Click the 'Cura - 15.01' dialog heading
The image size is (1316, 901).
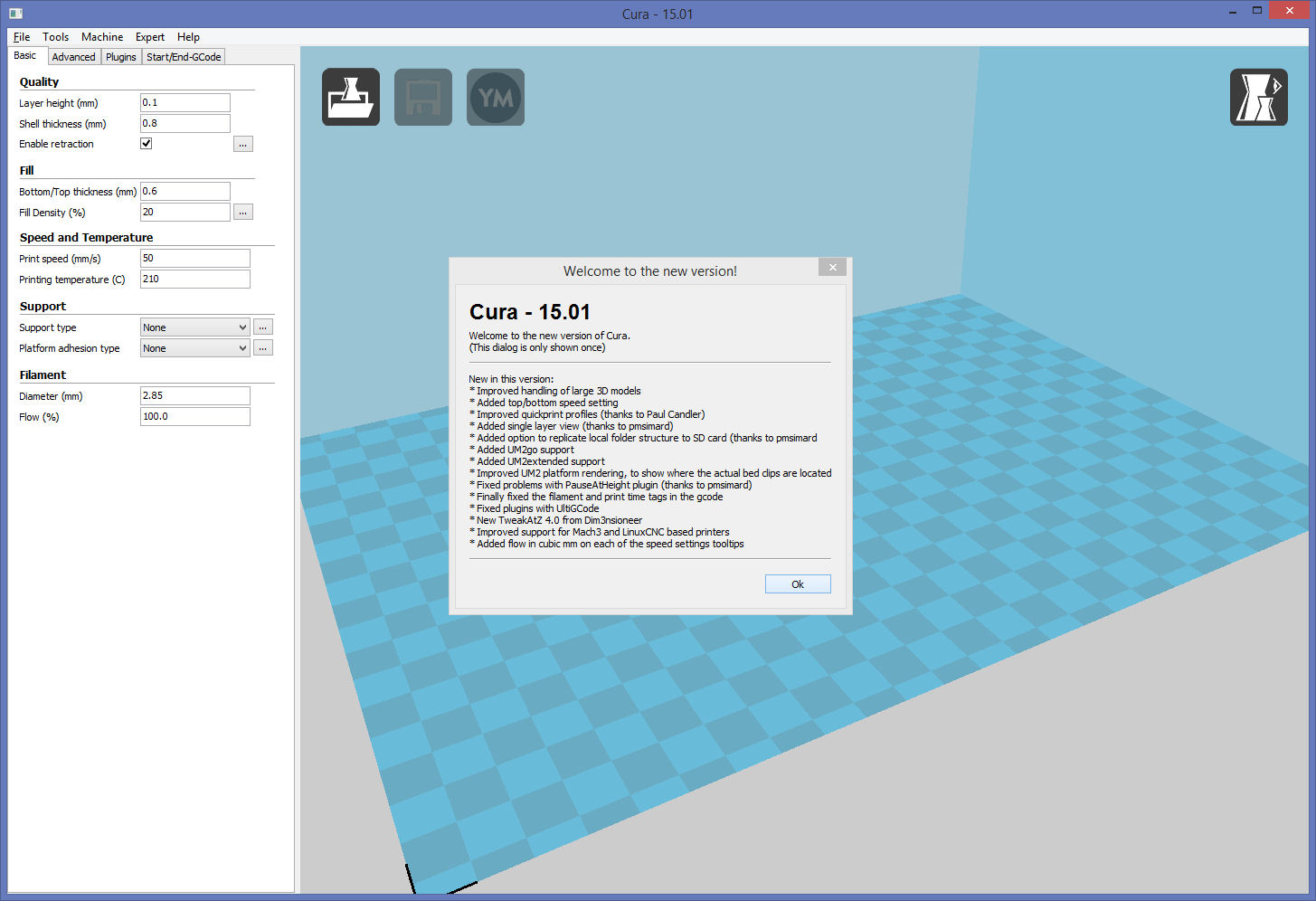(x=530, y=312)
